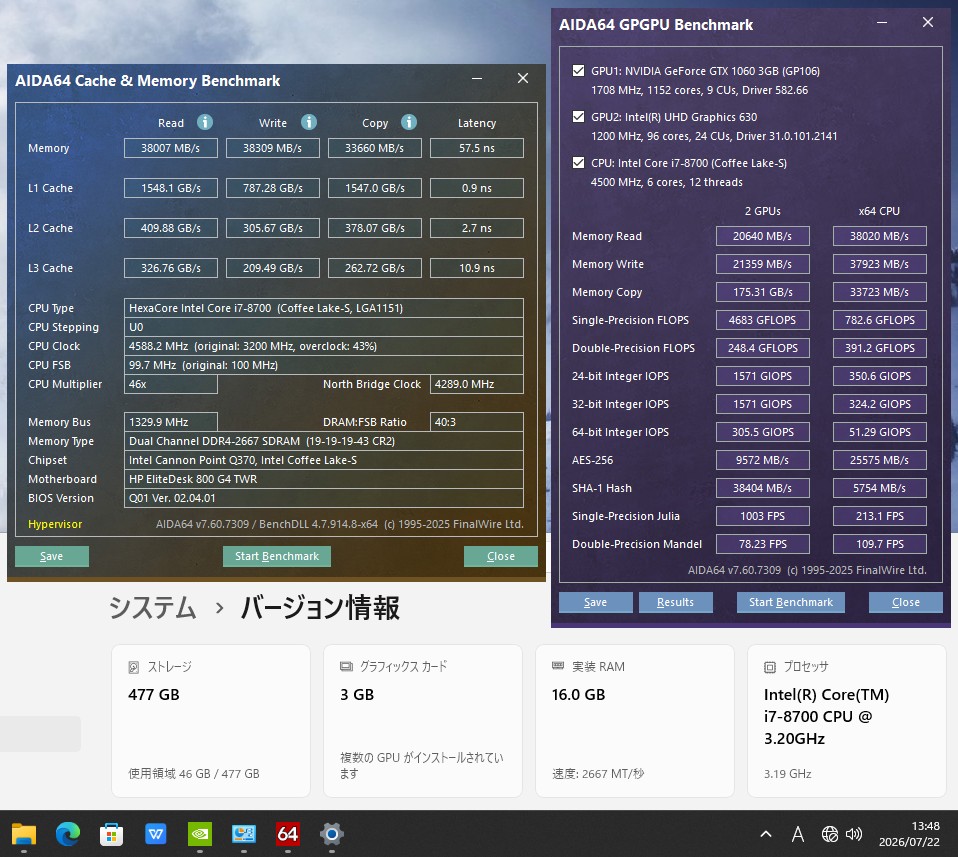Click Memory Copy value 33660 MB/s
This screenshot has width=958, height=857.
[x=375, y=148]
